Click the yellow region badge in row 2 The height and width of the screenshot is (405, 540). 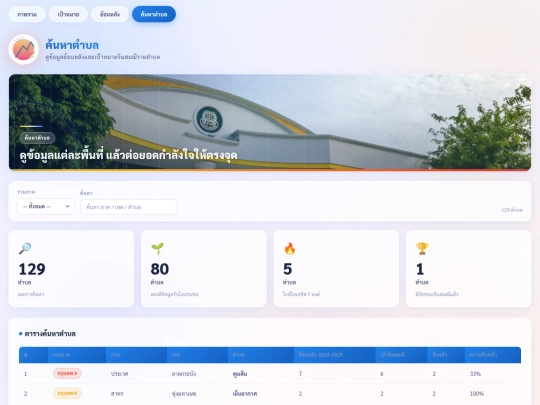click(67, 393)
